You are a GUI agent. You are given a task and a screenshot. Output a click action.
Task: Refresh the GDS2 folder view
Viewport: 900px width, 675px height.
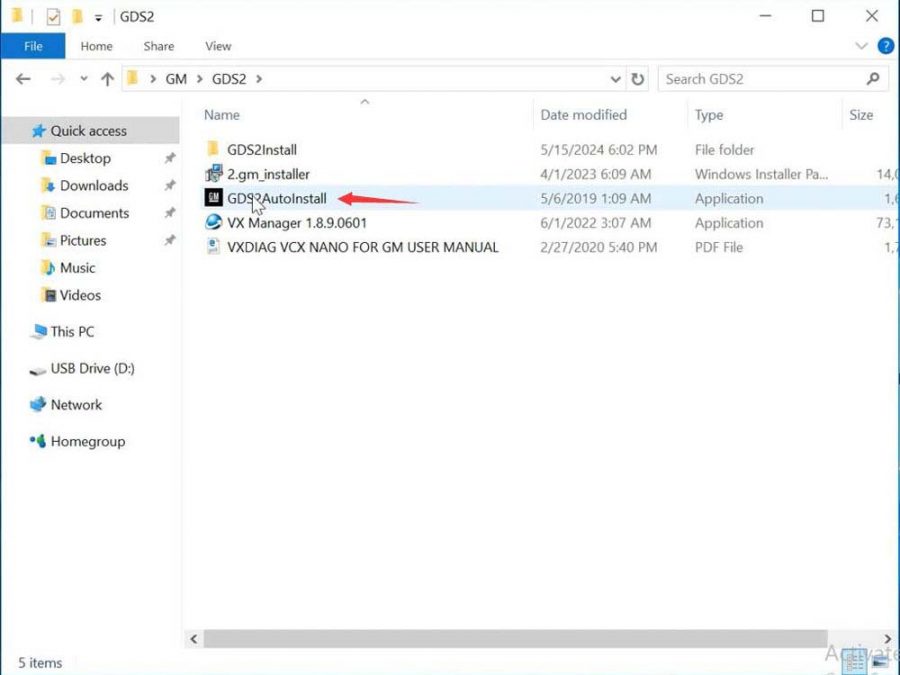(639, 78)
